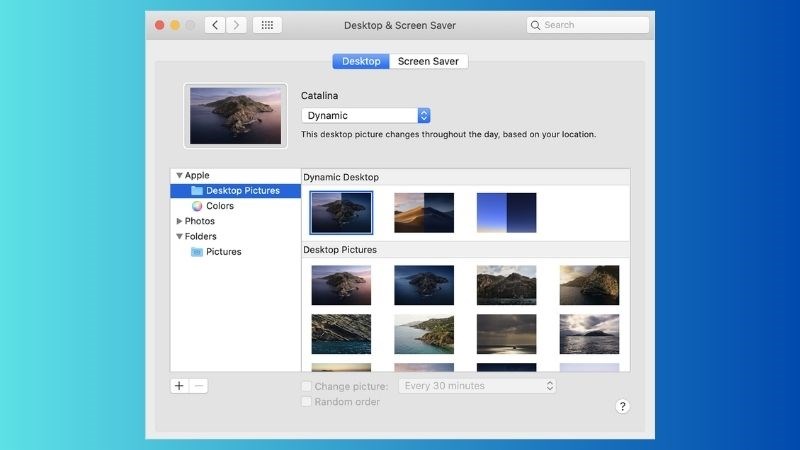Select the Catalina night still picture
800x450 pixels.
(x=424, y=285)
